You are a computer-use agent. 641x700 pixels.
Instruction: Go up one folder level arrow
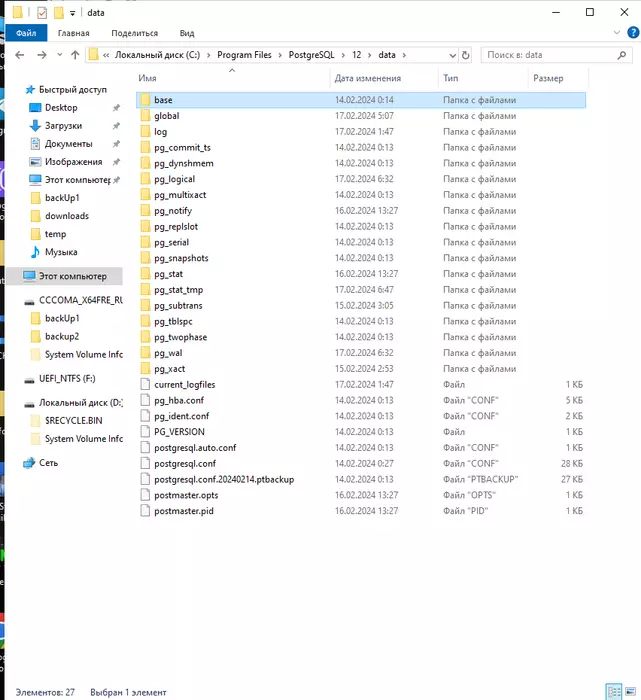(x=75, y=55)
